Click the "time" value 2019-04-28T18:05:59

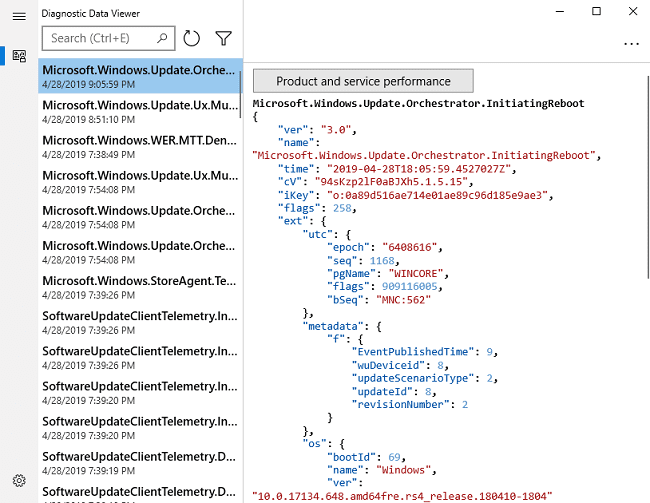click(x=419, y=169)
